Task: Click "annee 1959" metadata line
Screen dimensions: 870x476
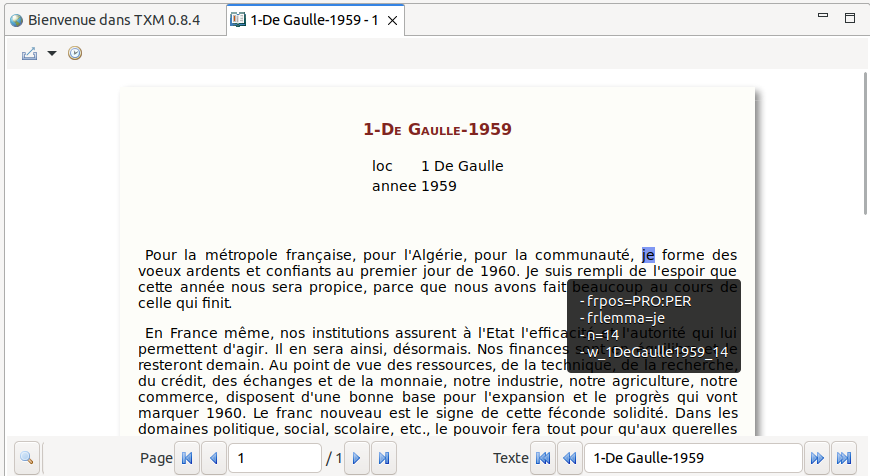Action: coord(414,186)
